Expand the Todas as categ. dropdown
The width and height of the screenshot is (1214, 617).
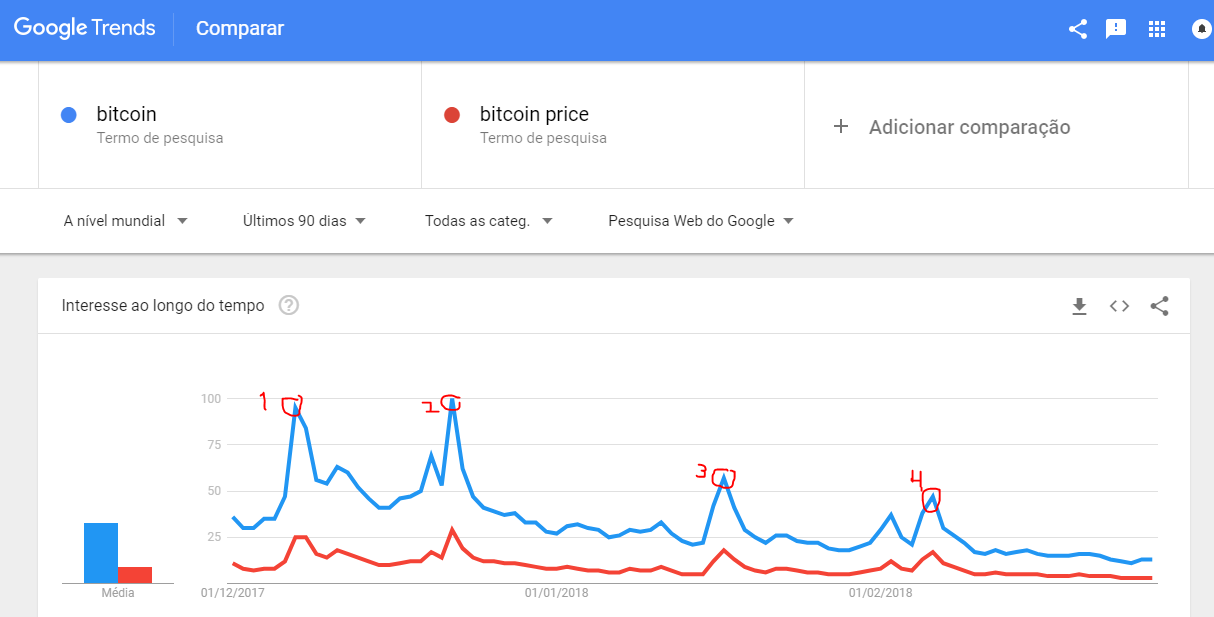click(488, 220)
